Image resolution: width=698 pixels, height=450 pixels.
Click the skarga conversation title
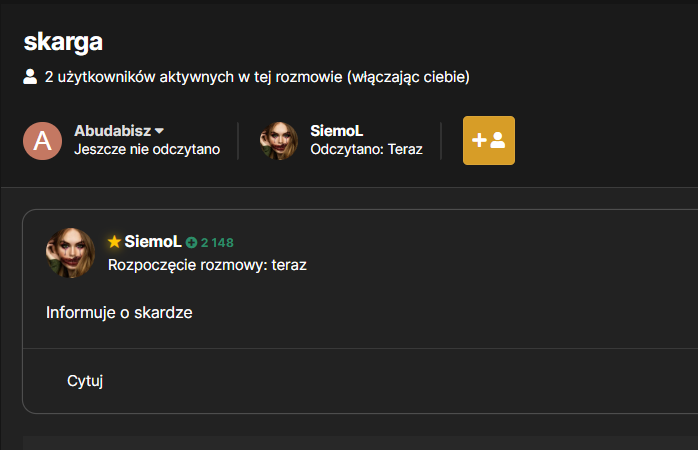coord(63,42)
